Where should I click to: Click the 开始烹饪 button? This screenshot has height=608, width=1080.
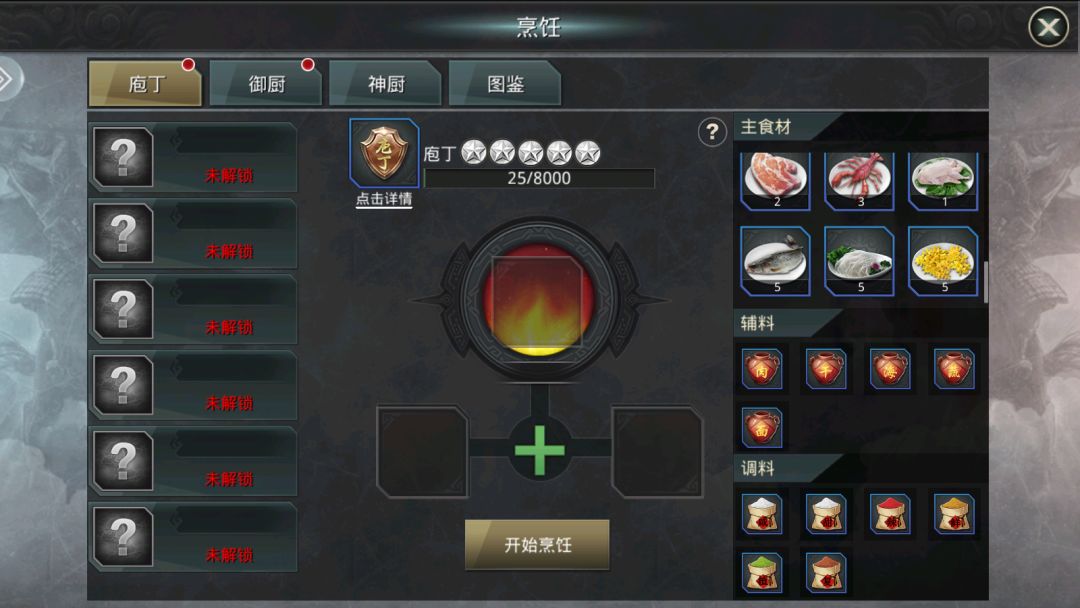537,545
